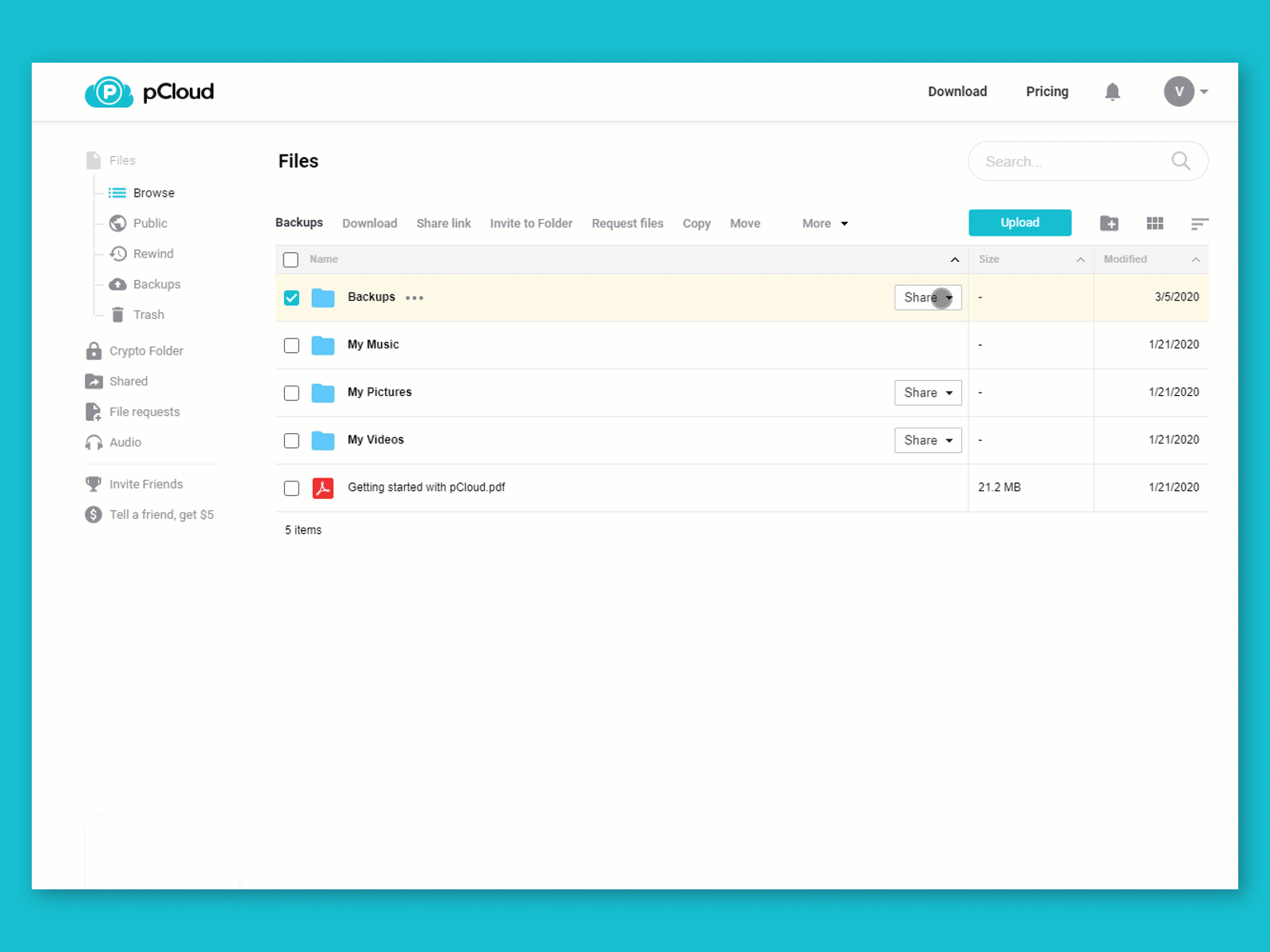Click the search magnifier icon
Image resolution: width=1270 pixels, height=952 pixels.
1180,161
